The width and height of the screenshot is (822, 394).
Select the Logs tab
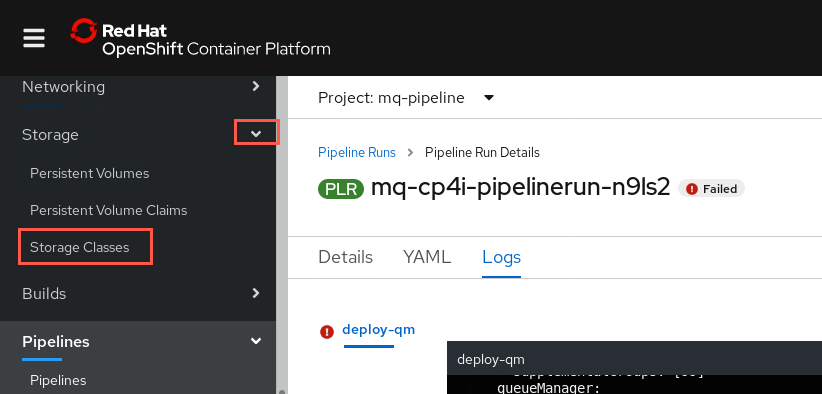click(502, 257)
